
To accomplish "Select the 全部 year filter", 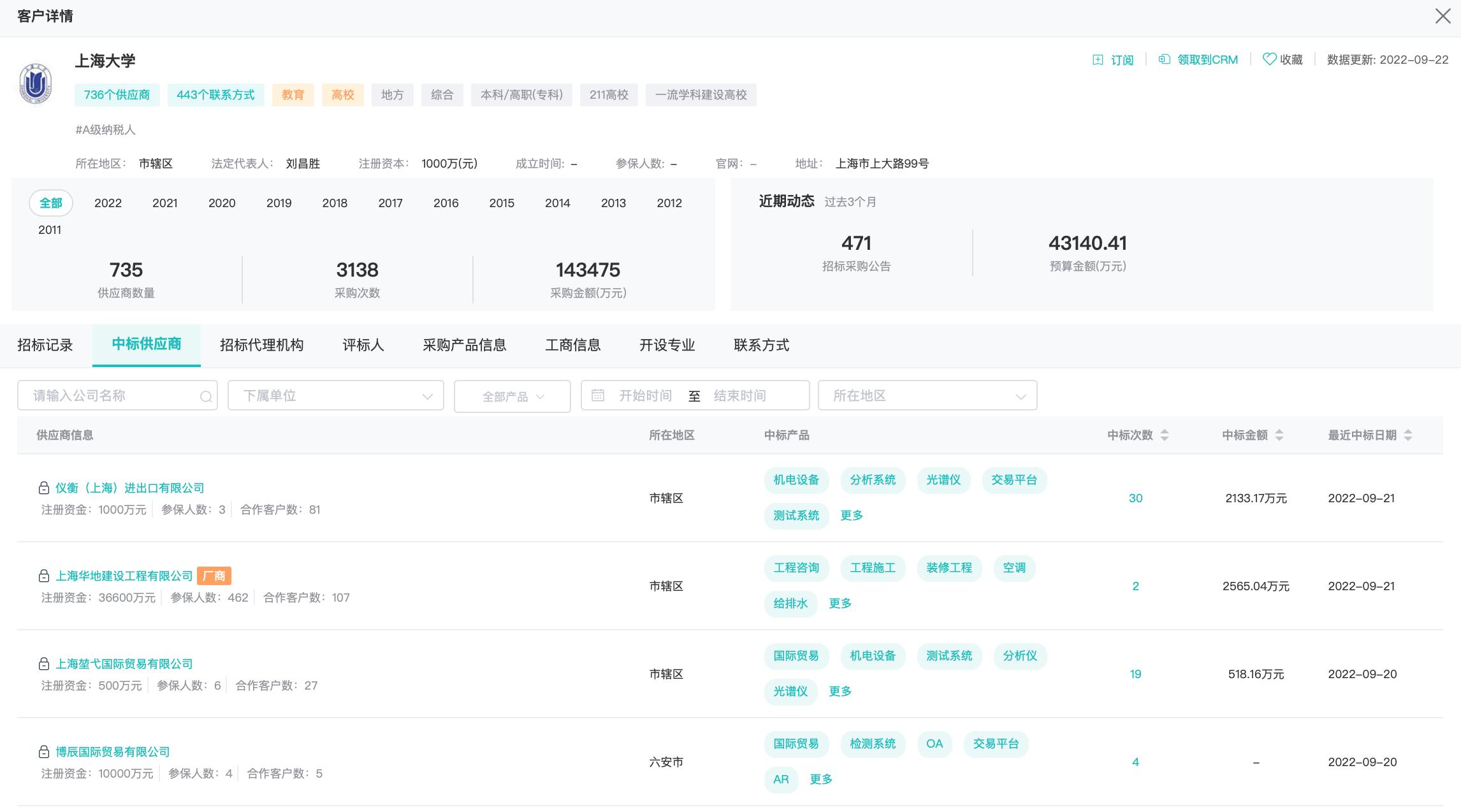I will tap(51, 203).
